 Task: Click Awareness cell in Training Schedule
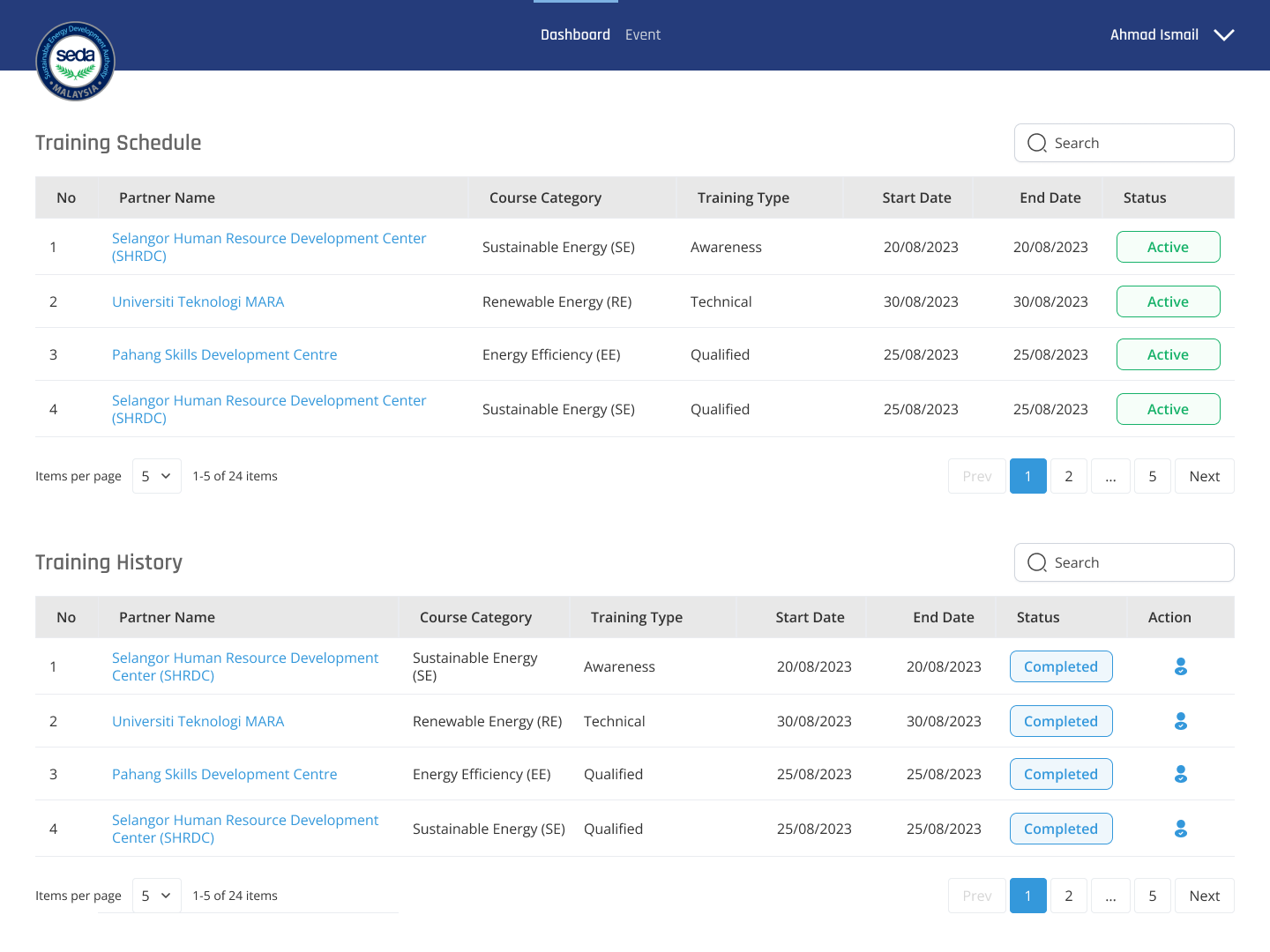tap(726, 247)
